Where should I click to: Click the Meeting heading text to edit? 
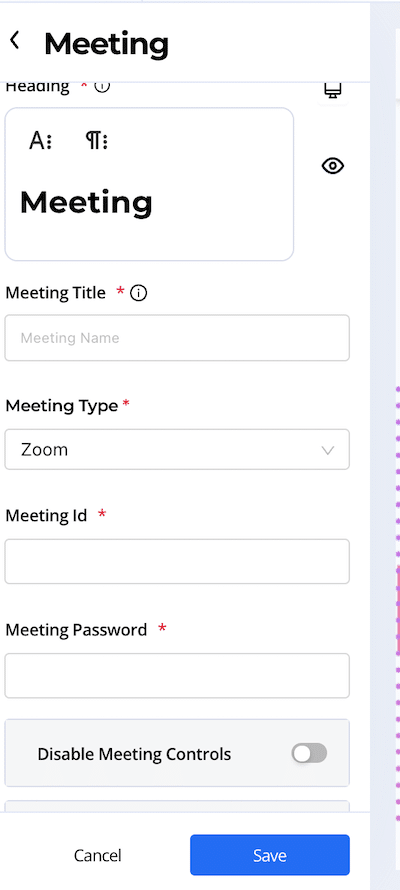pos(86,203)
